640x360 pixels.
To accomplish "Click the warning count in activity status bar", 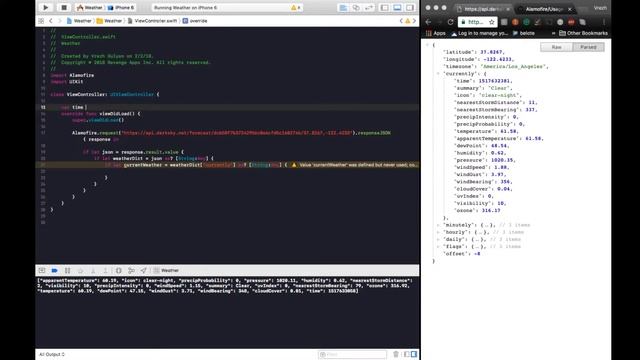I will pyautogui.click(x=296, y=7).
